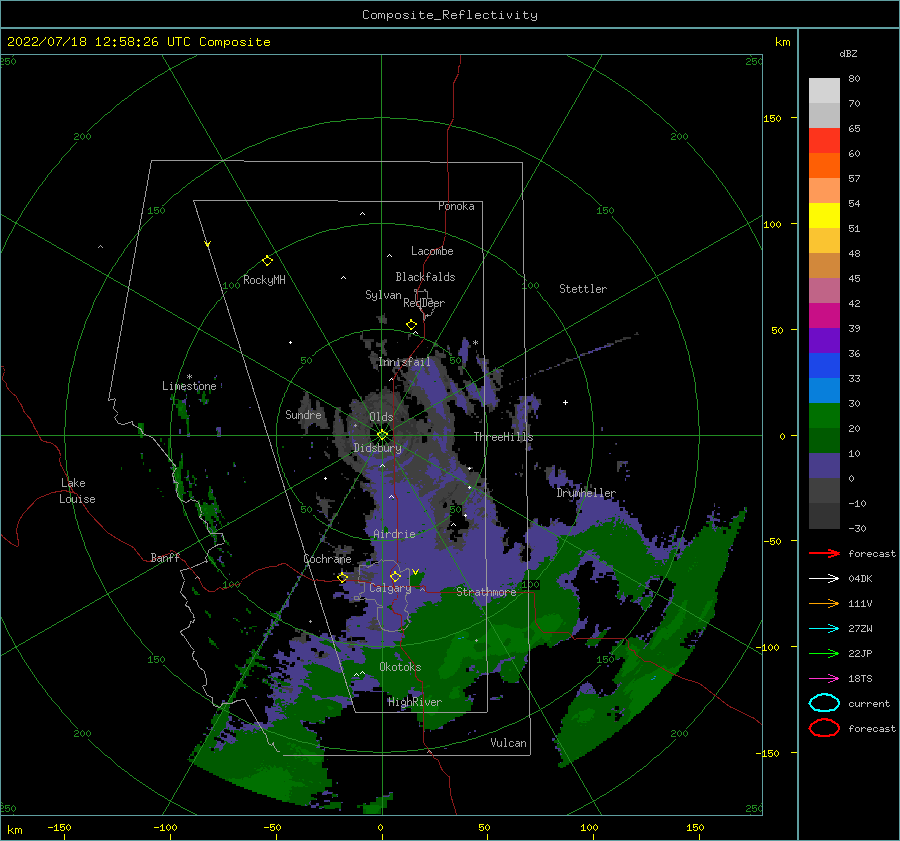
Task: Click the Stettler town label
Action: coord(583,289)
